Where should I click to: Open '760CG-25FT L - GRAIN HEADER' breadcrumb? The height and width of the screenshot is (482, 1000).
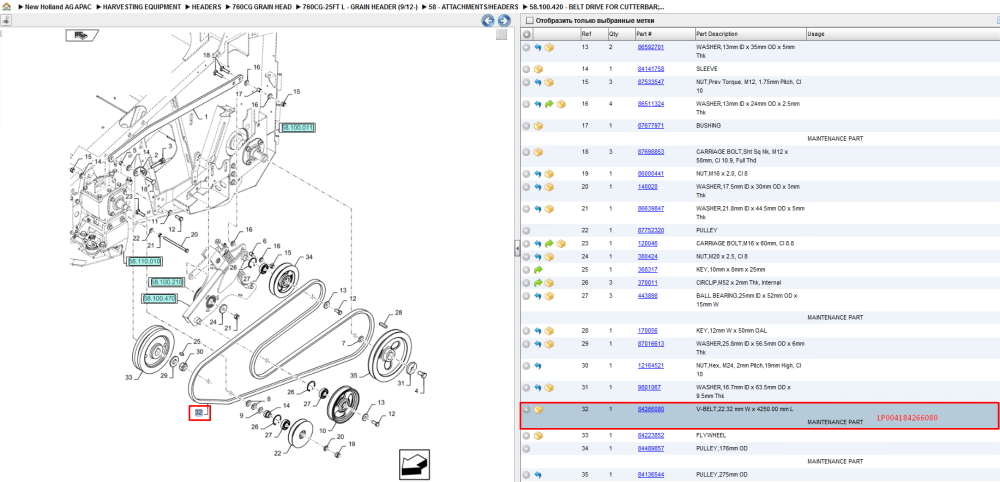pos(360,6)
